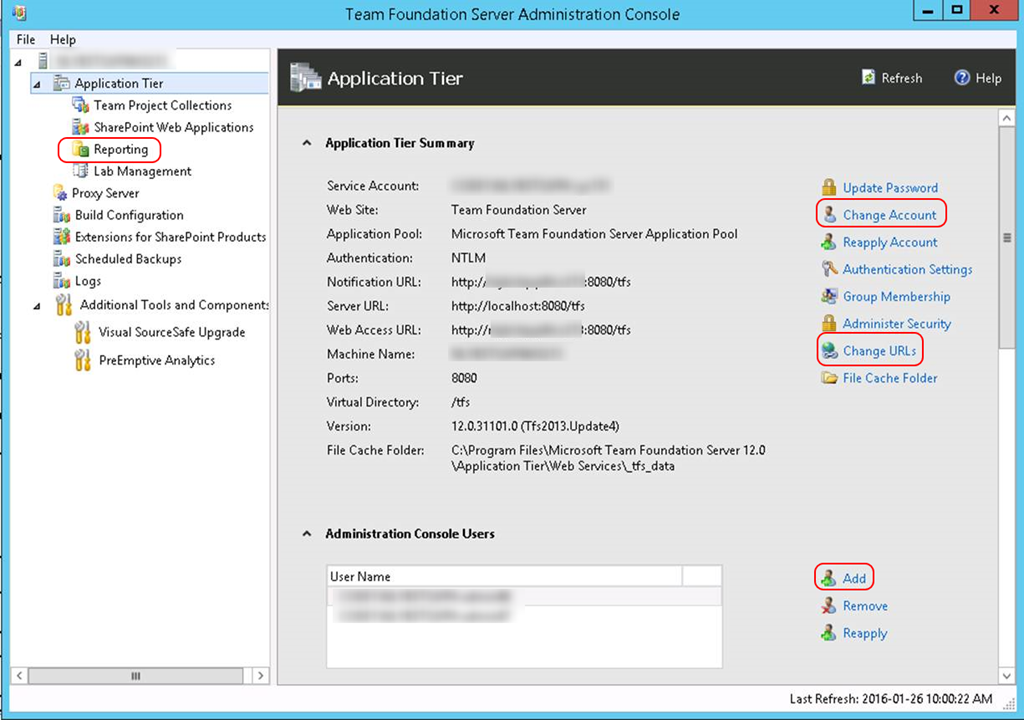
Task: Click the Reapply Account user icon
Action: tap(829, 242)
